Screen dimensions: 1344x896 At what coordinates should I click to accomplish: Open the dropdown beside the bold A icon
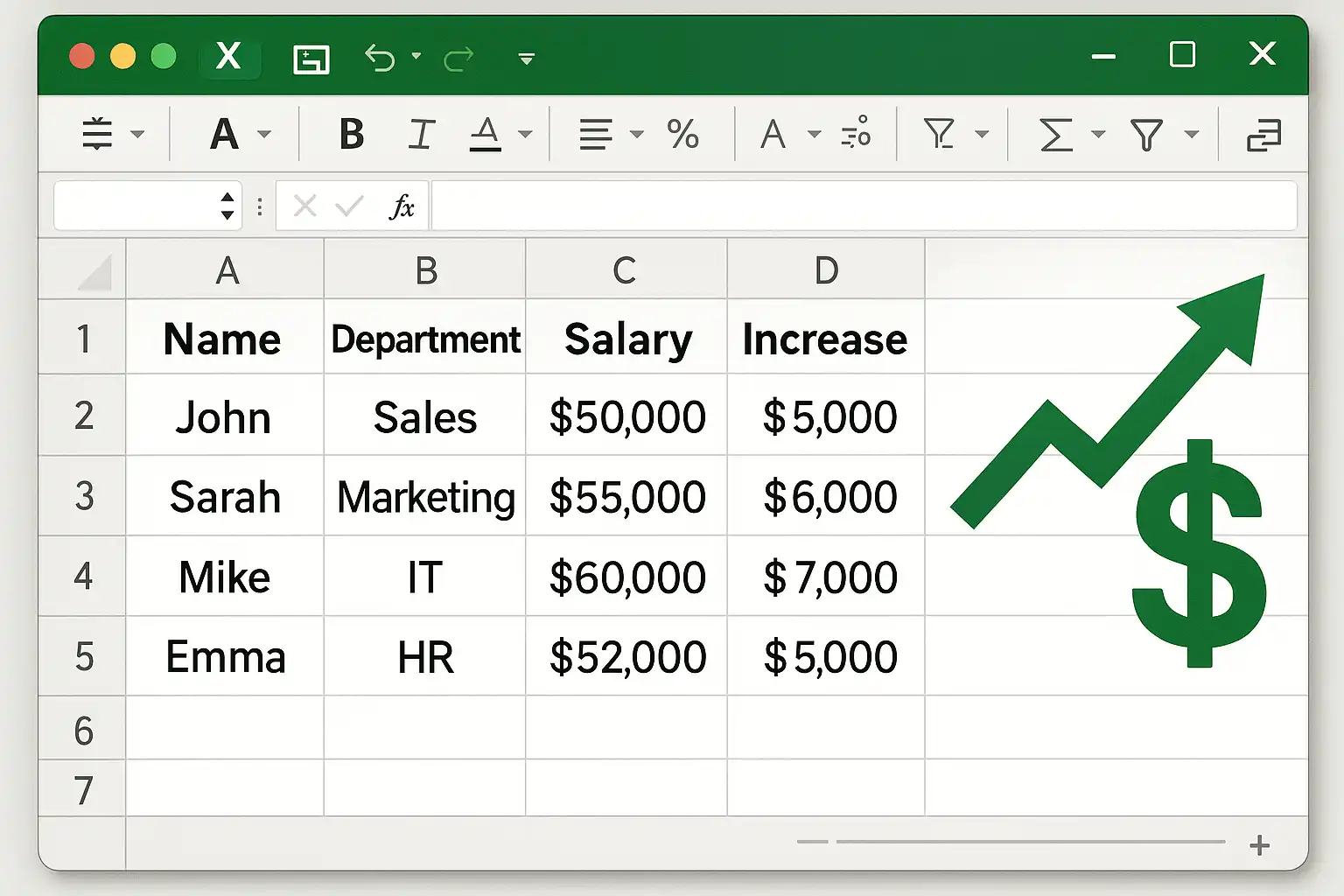coord(264,134)
